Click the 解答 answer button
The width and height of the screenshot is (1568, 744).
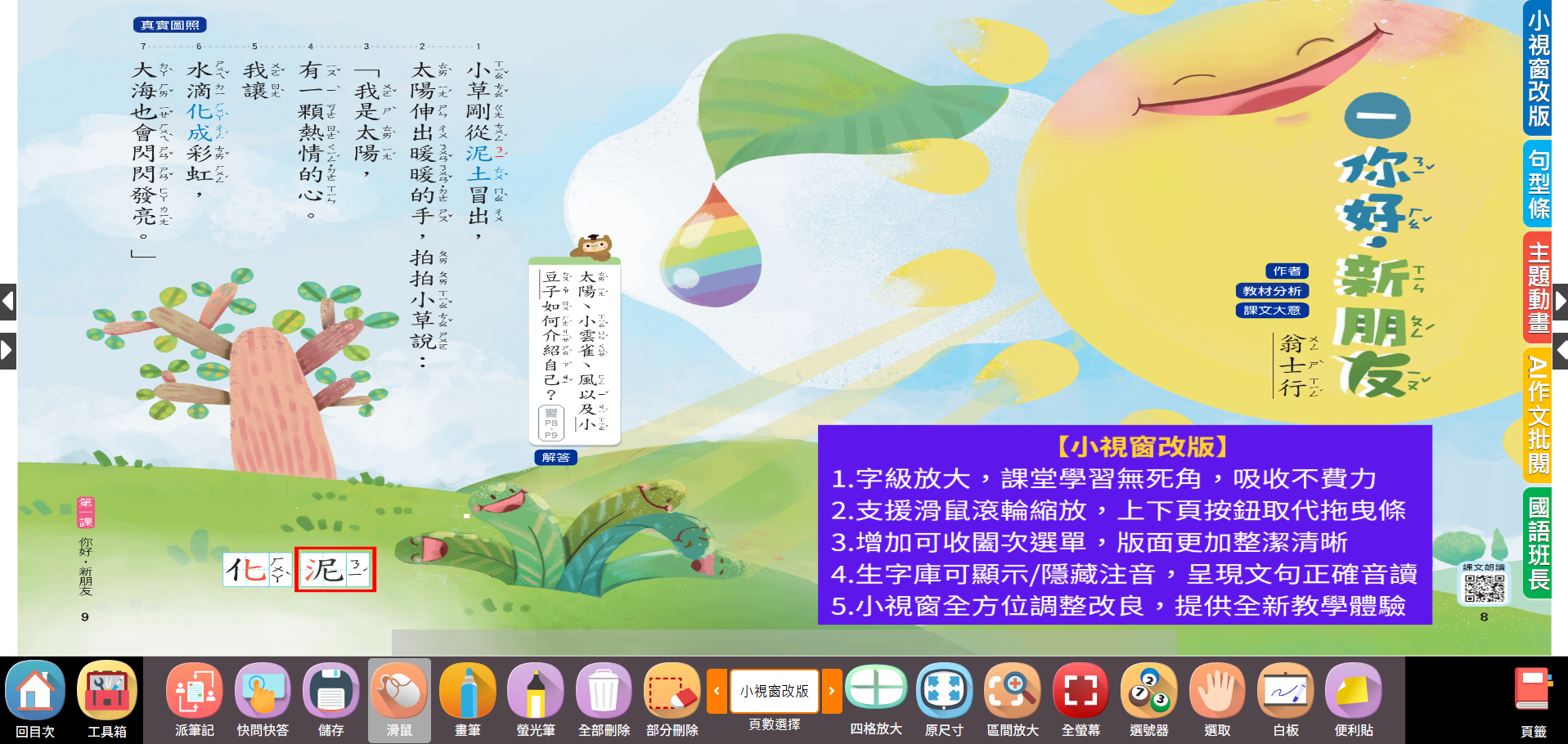(555, 458)
